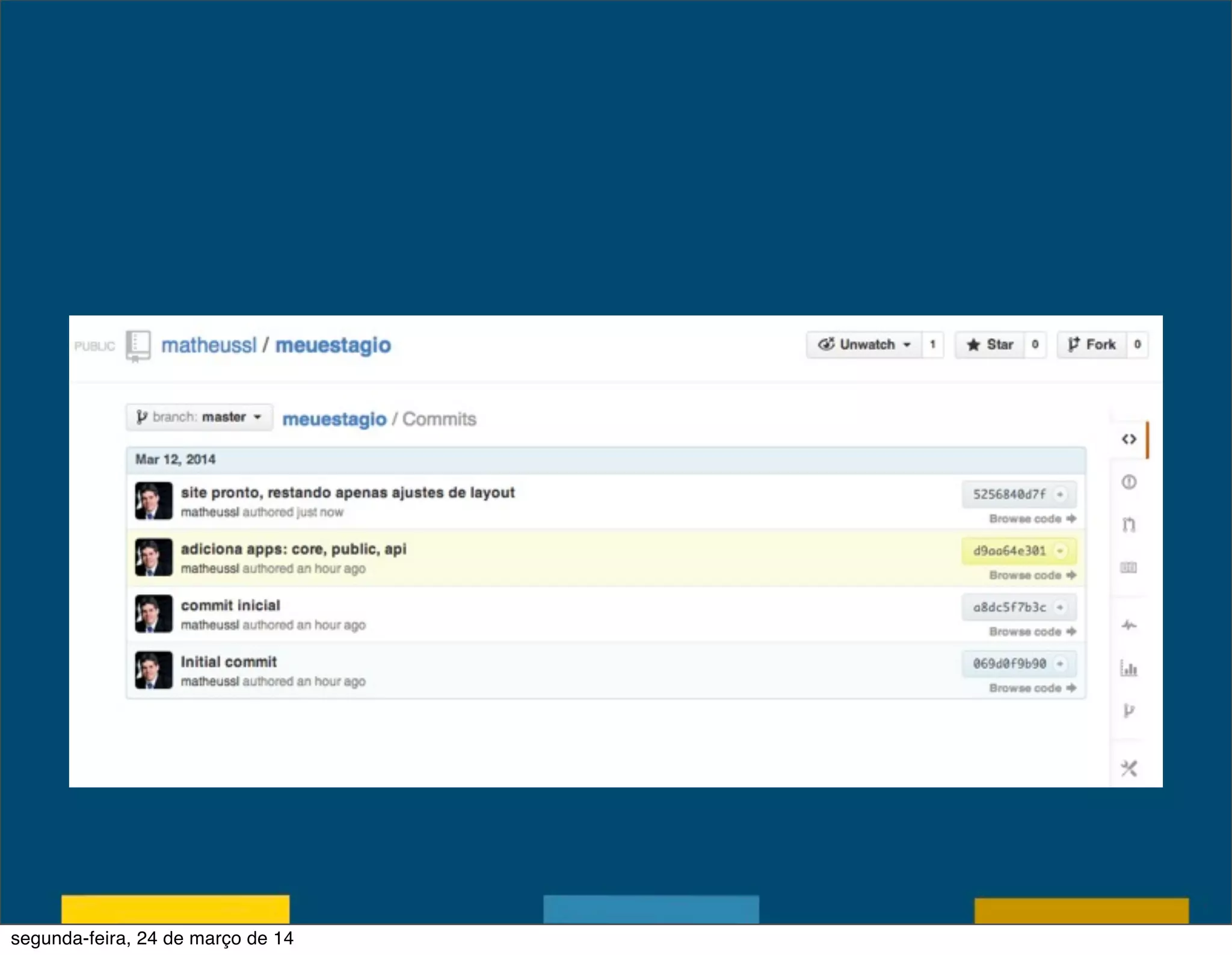1232x955 pixels.
Task: Open the Graphs icon in sidebar
Action: click(x=1129, y=668)
